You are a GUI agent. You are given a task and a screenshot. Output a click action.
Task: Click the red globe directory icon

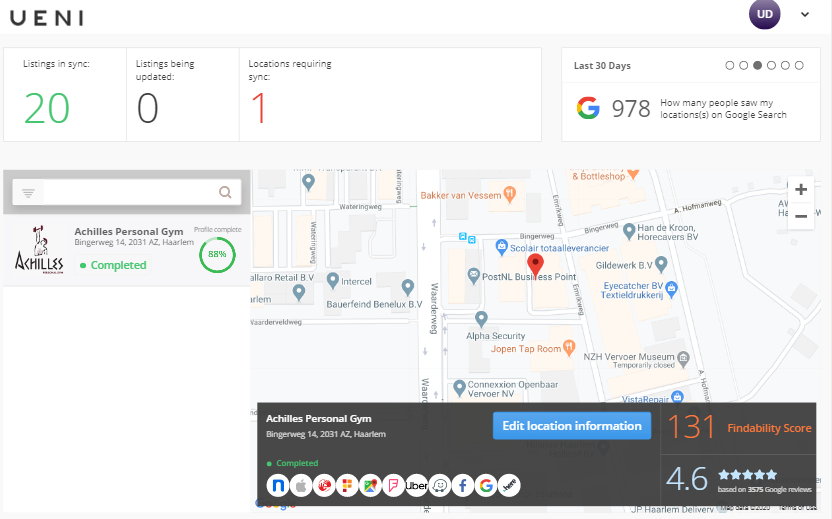324,485
